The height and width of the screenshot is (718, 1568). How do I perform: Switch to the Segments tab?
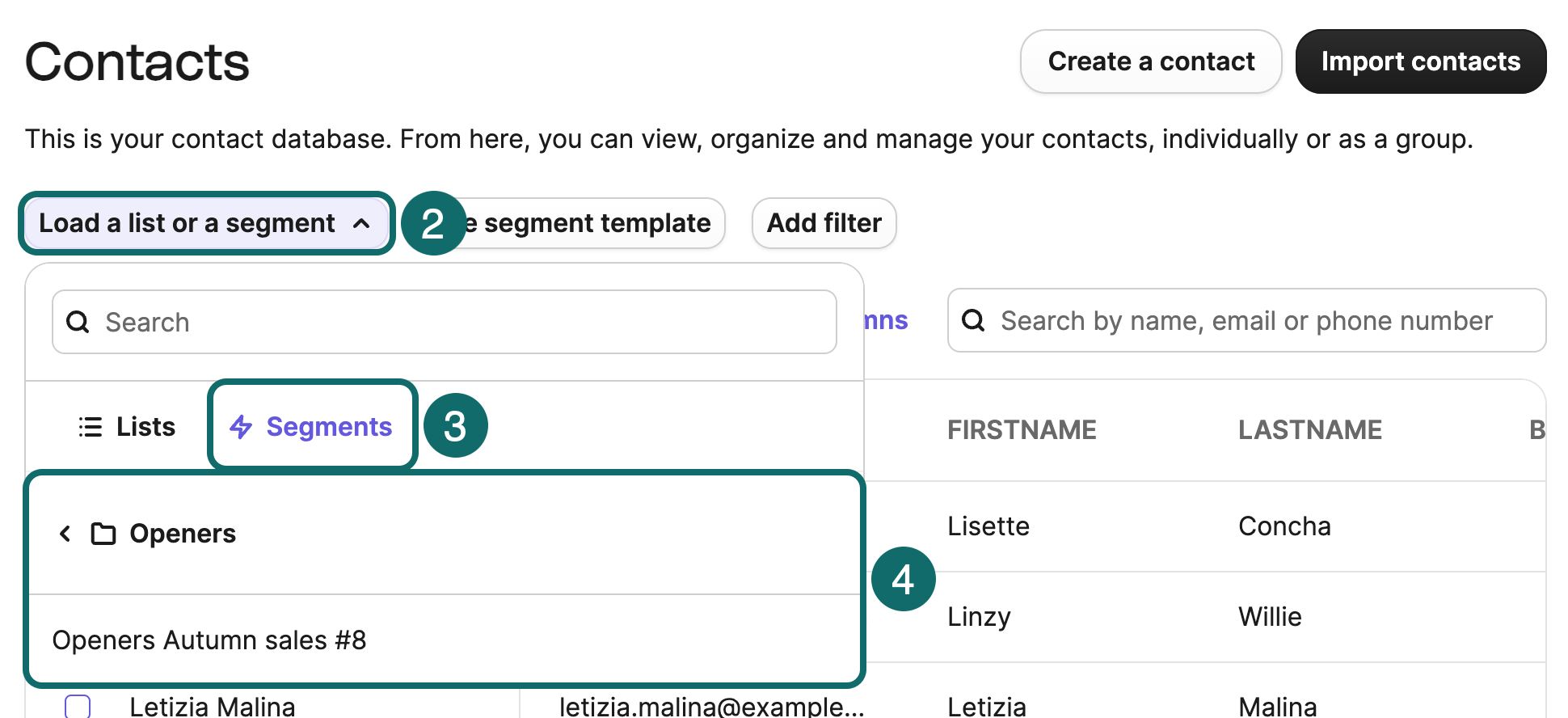[x=312, y=426]
